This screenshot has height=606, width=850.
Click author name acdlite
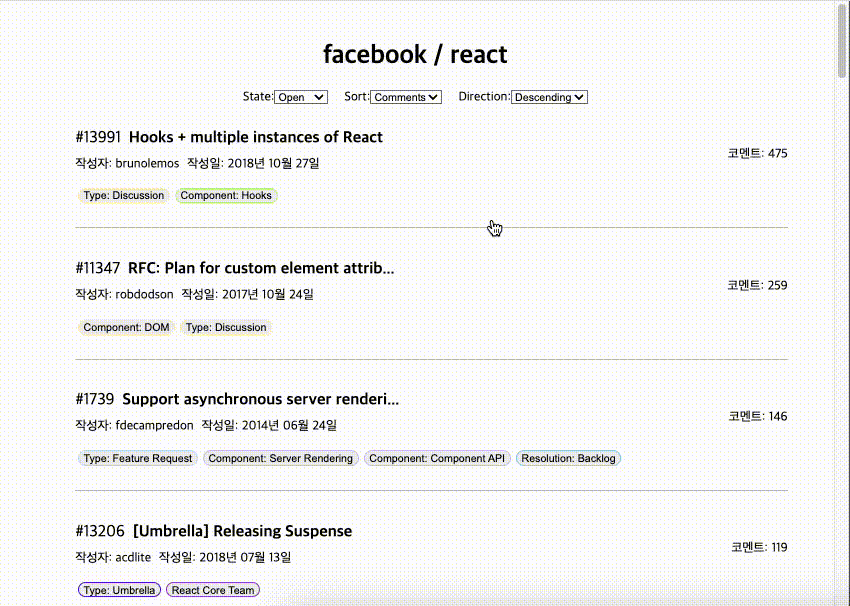133,557
